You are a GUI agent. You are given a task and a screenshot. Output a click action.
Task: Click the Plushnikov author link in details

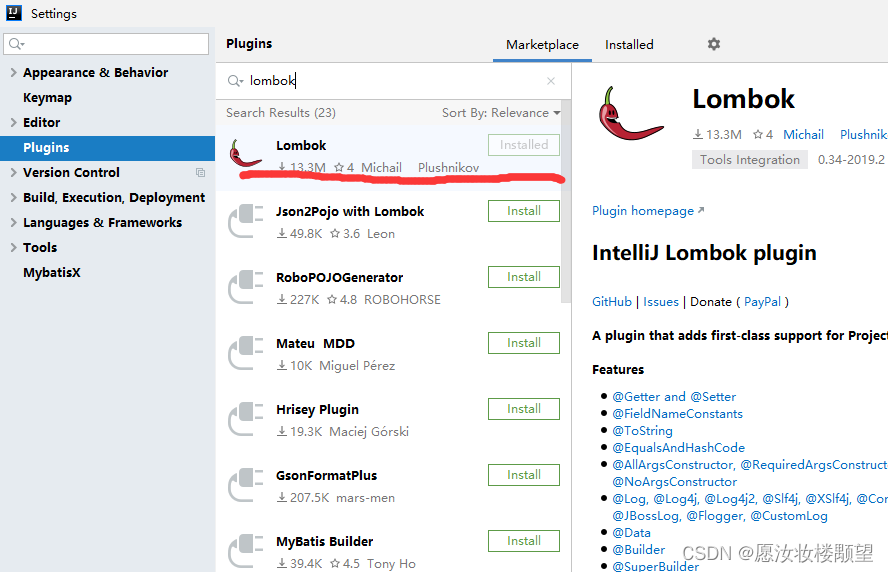click(864, 134)
